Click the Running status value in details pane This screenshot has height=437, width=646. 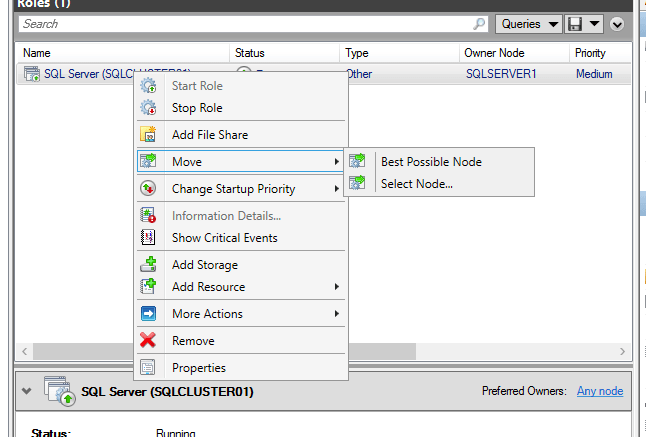pyautogui.click(x=176, y=432)
